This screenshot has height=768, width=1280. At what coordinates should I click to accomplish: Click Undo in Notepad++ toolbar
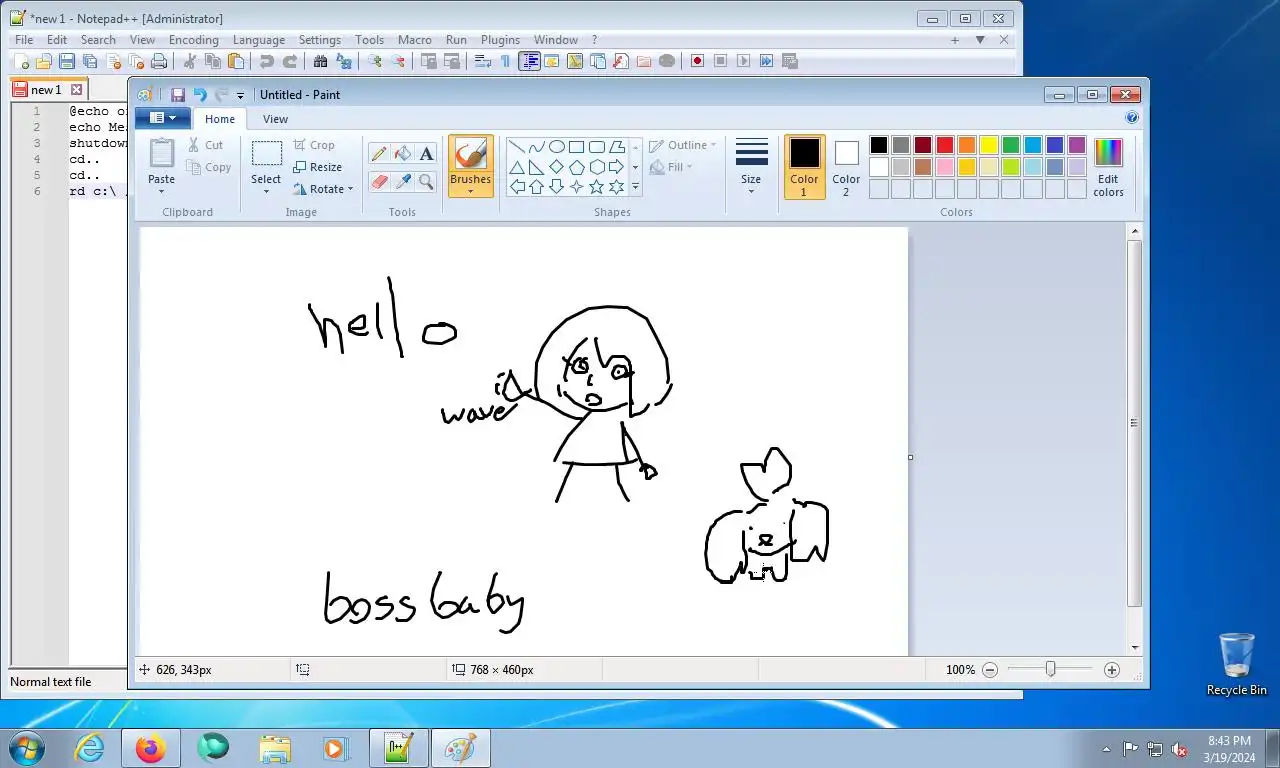[x=266, y=61]
